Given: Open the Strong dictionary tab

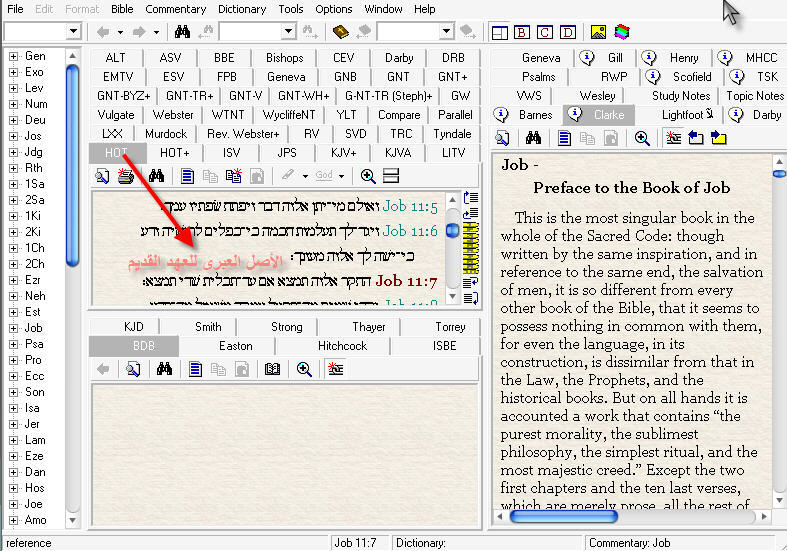Looking at the screenshot, I should [287, 327].
